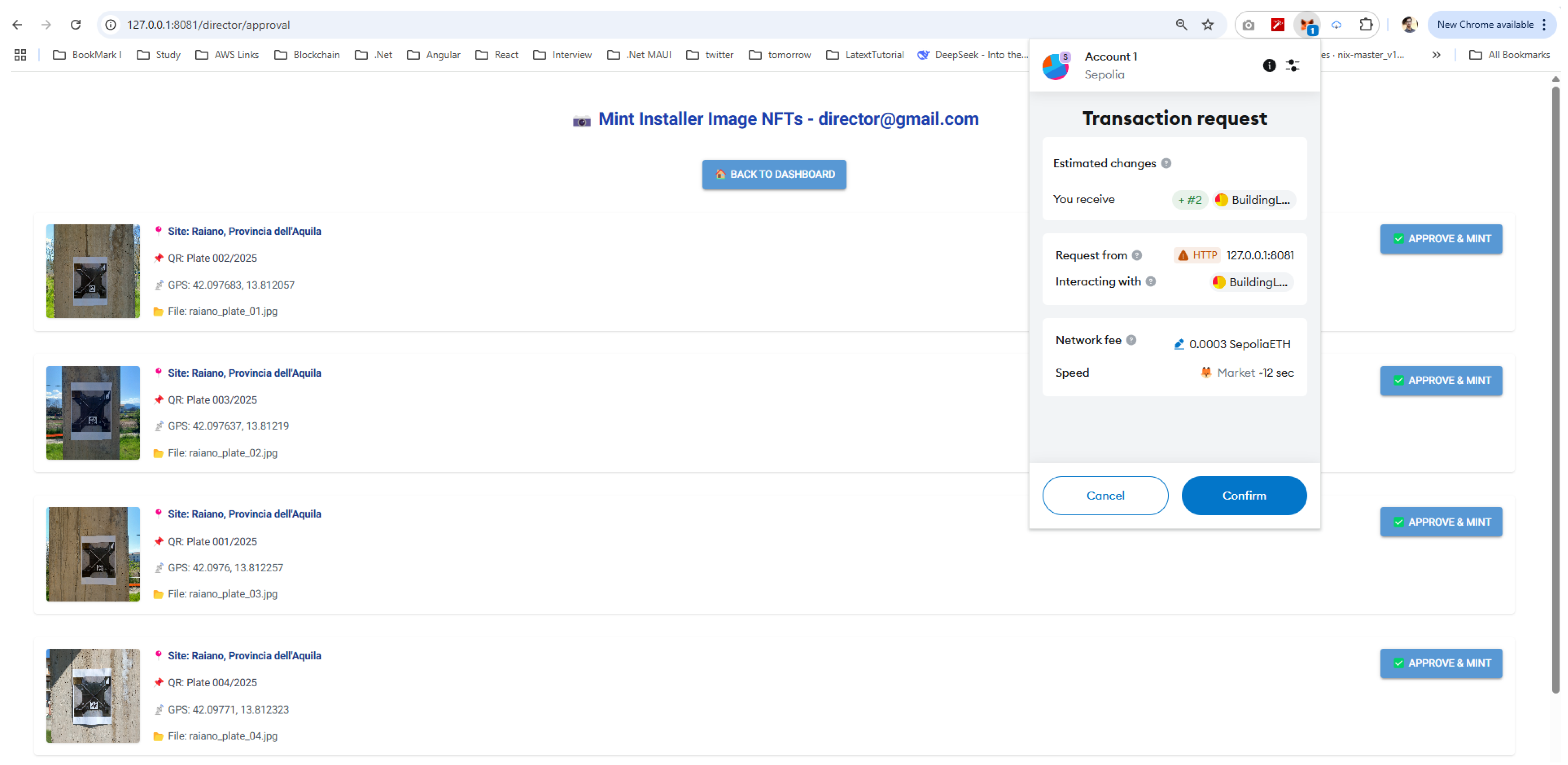Viewport: 1568px width, 765px height.
Task: Reload the current page
Action: (x=75, y=25)
